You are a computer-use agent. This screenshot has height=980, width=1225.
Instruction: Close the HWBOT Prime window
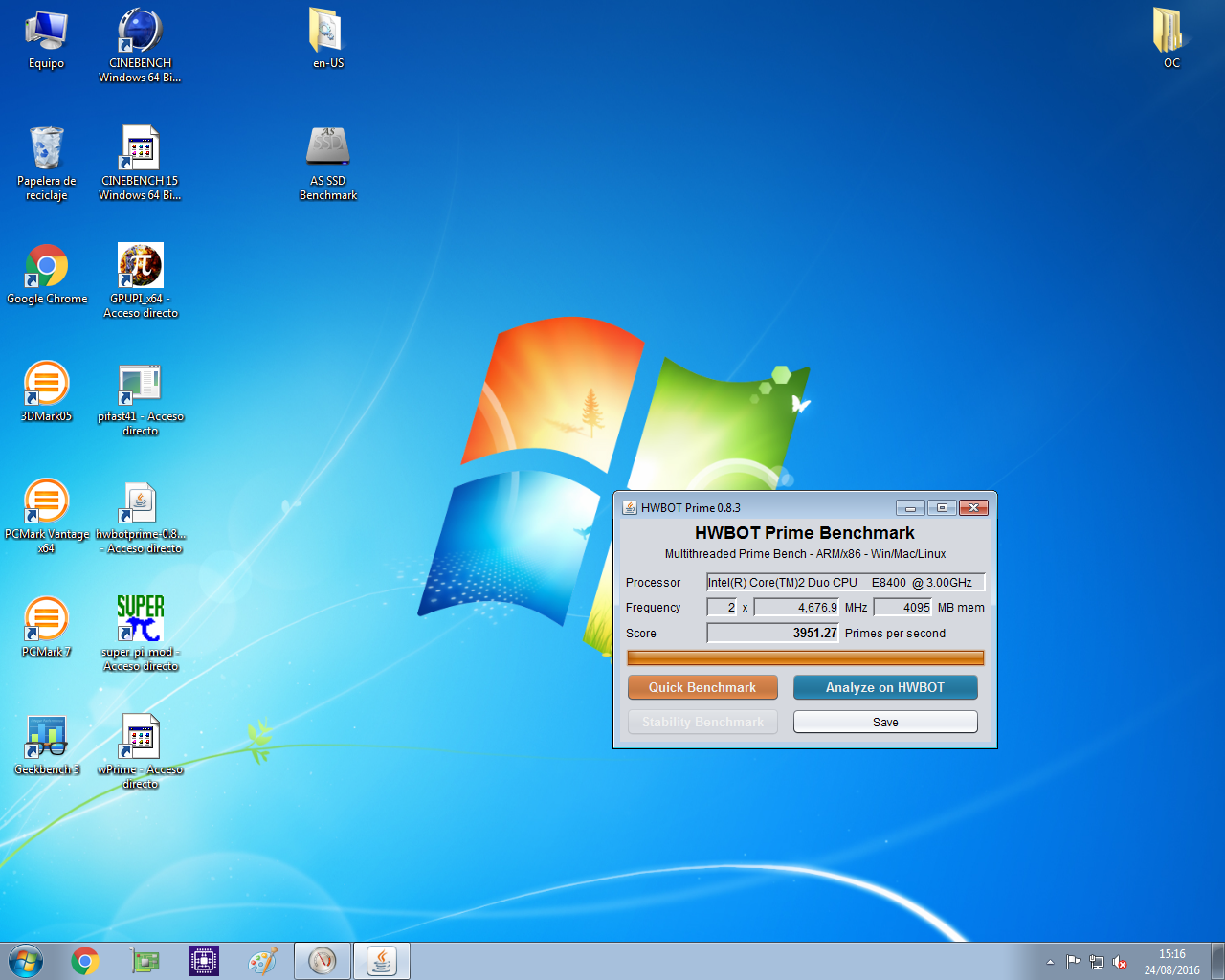973,507
